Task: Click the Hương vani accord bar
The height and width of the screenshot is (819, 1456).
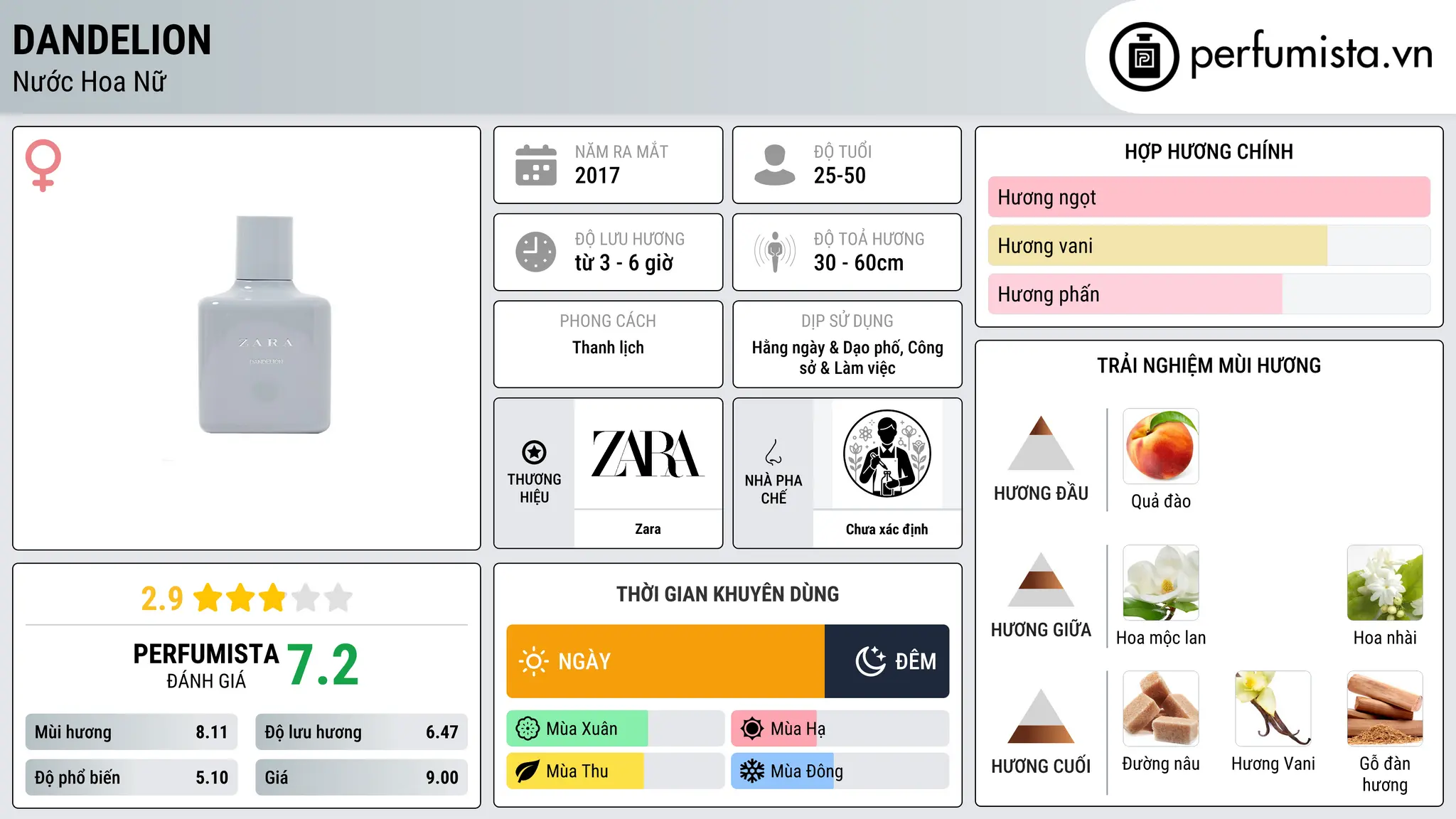Action: pyautogui.click(x=1209, y=245)
